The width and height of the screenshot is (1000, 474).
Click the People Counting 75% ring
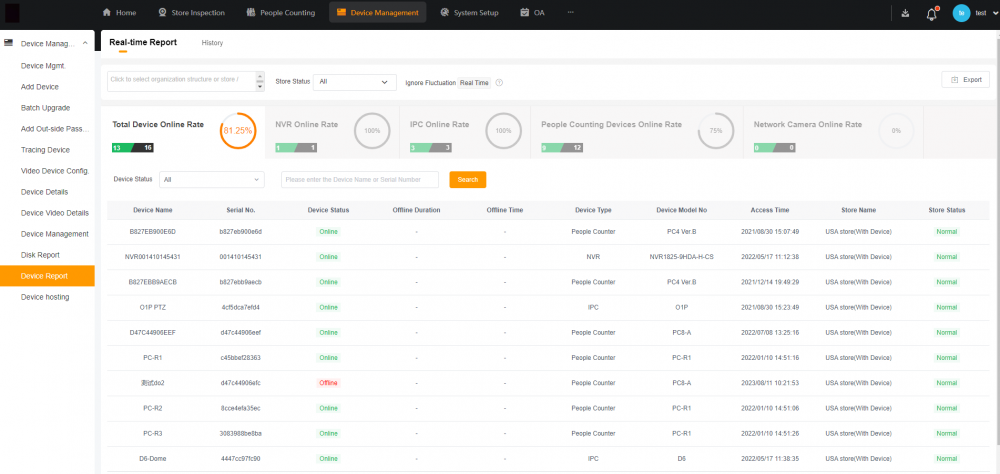point(716,131)
